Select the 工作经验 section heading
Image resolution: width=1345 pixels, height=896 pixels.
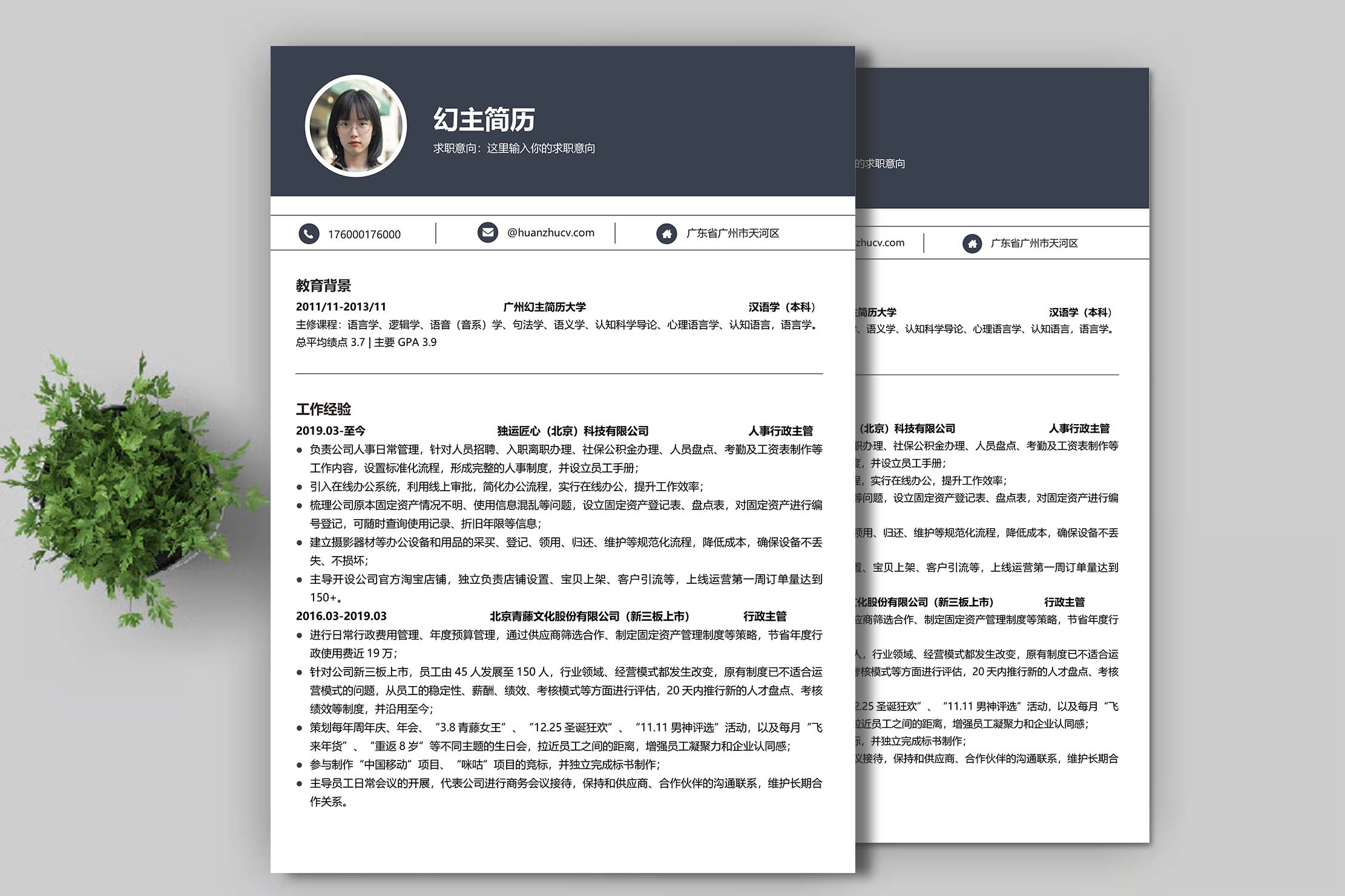click(323, 409)
